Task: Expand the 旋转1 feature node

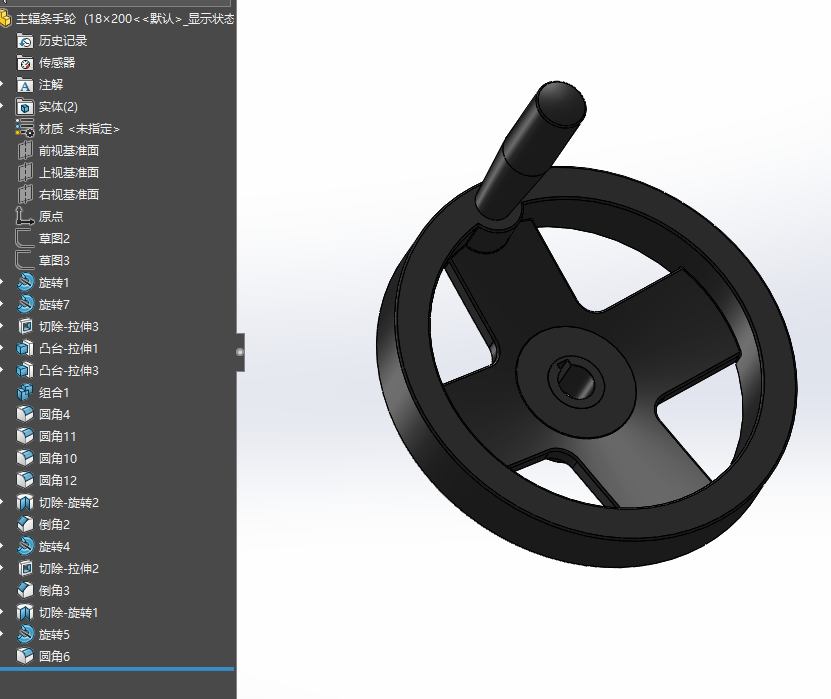Action: pos(2,283)
